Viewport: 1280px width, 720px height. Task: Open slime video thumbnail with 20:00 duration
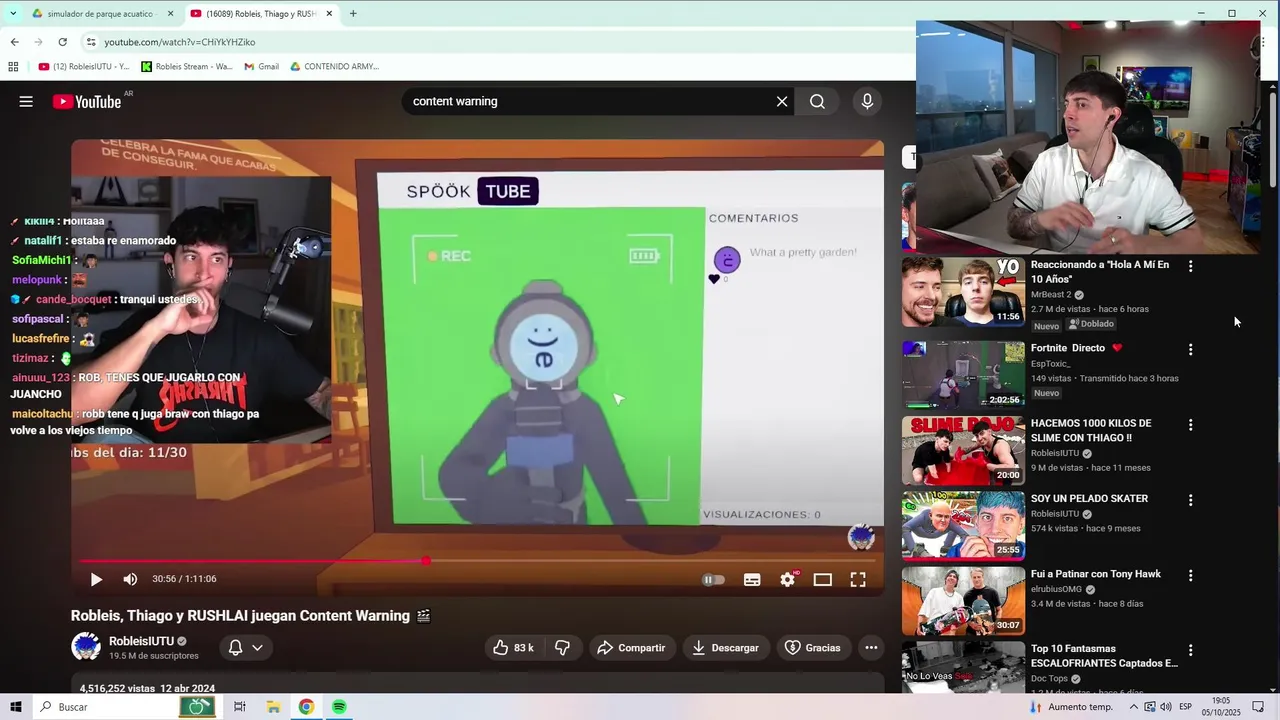pos(963,451)
